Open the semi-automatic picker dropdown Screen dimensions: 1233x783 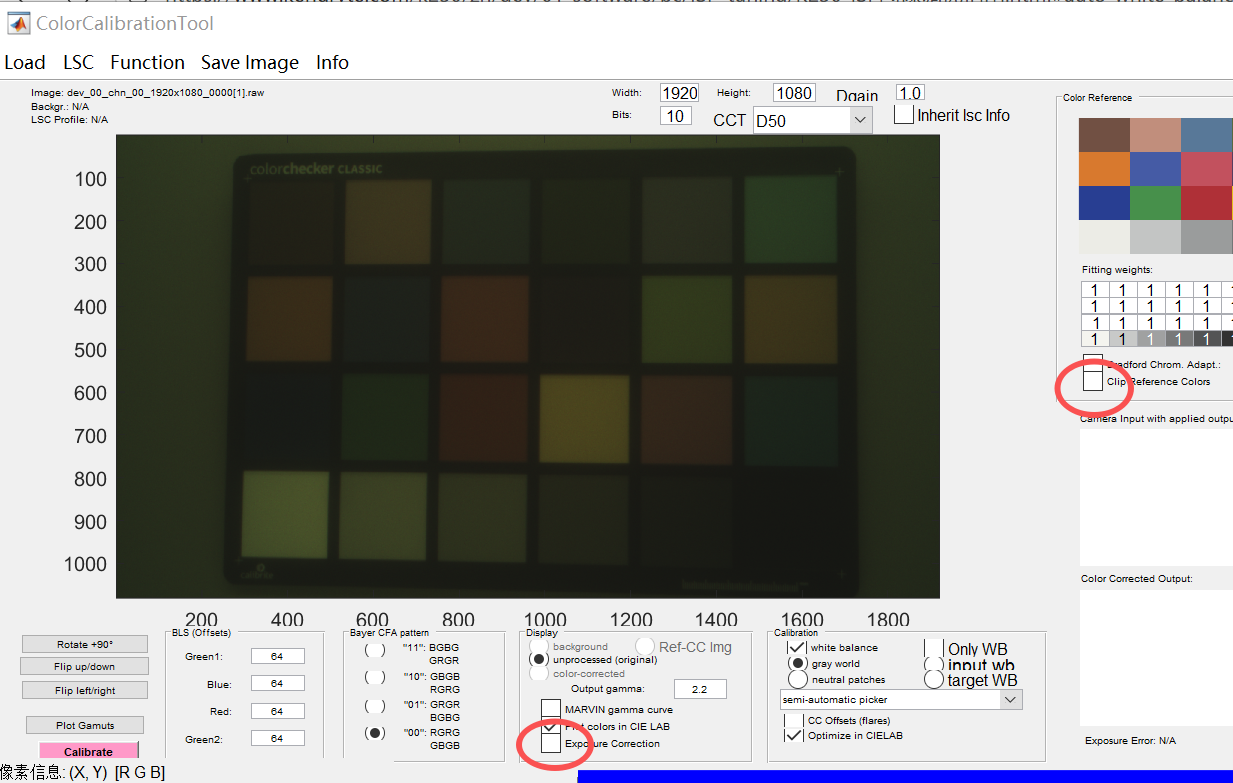pos(1010,700)
